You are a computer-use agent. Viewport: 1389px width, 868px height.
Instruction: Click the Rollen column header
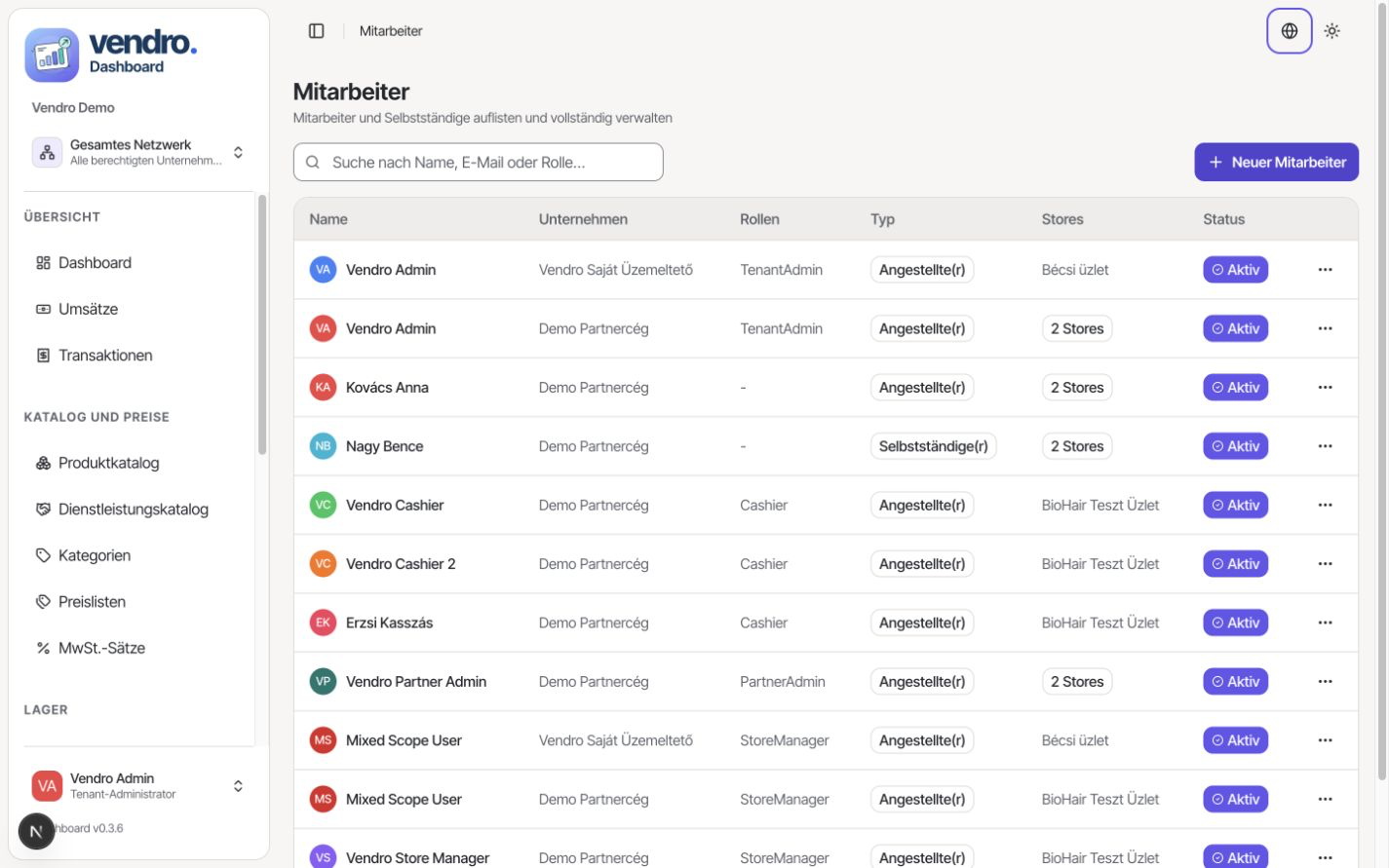[759, 219]
